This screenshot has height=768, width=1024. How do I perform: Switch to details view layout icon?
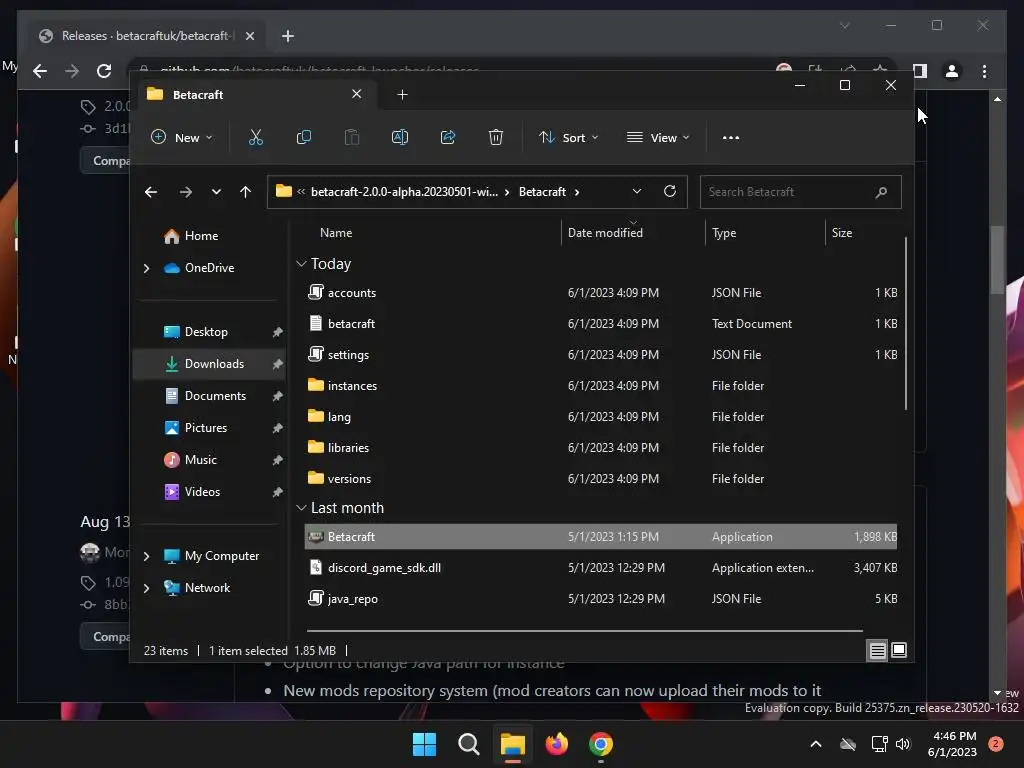[877, 650]
